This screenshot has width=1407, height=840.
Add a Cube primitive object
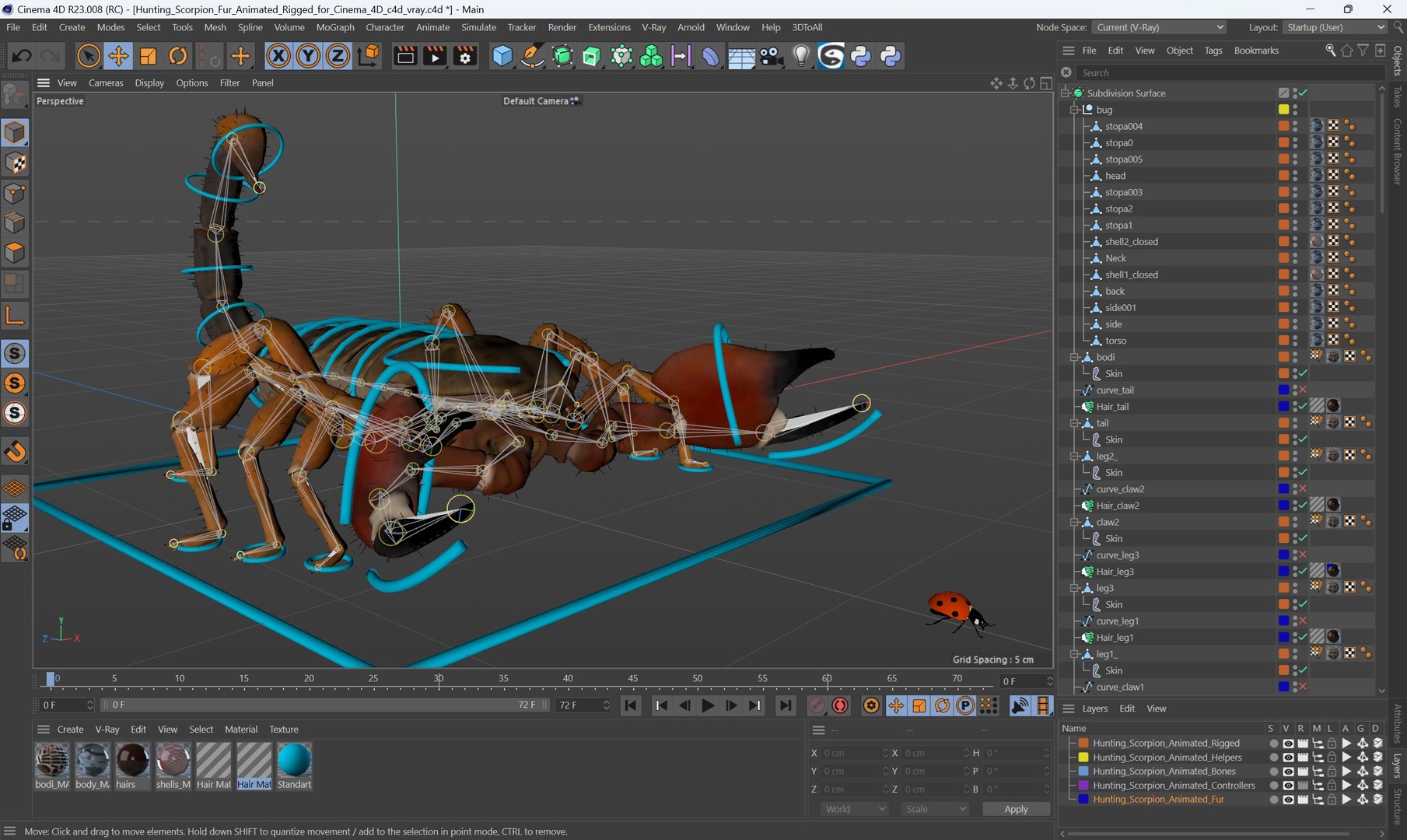[502, 56]
